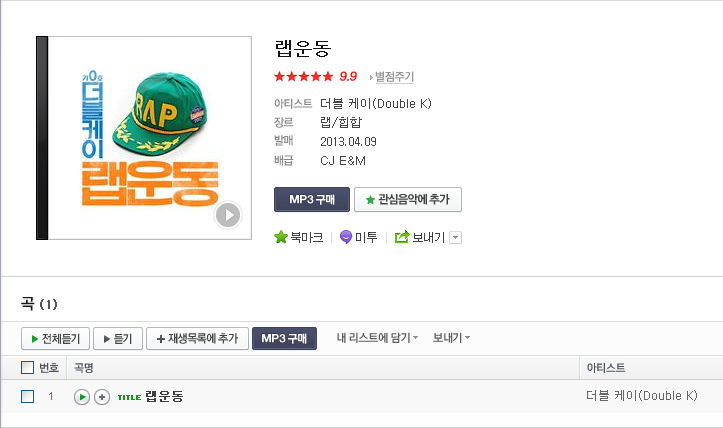
Task: Share via the purple 미투 icon
Action: [x=346, y=237]
